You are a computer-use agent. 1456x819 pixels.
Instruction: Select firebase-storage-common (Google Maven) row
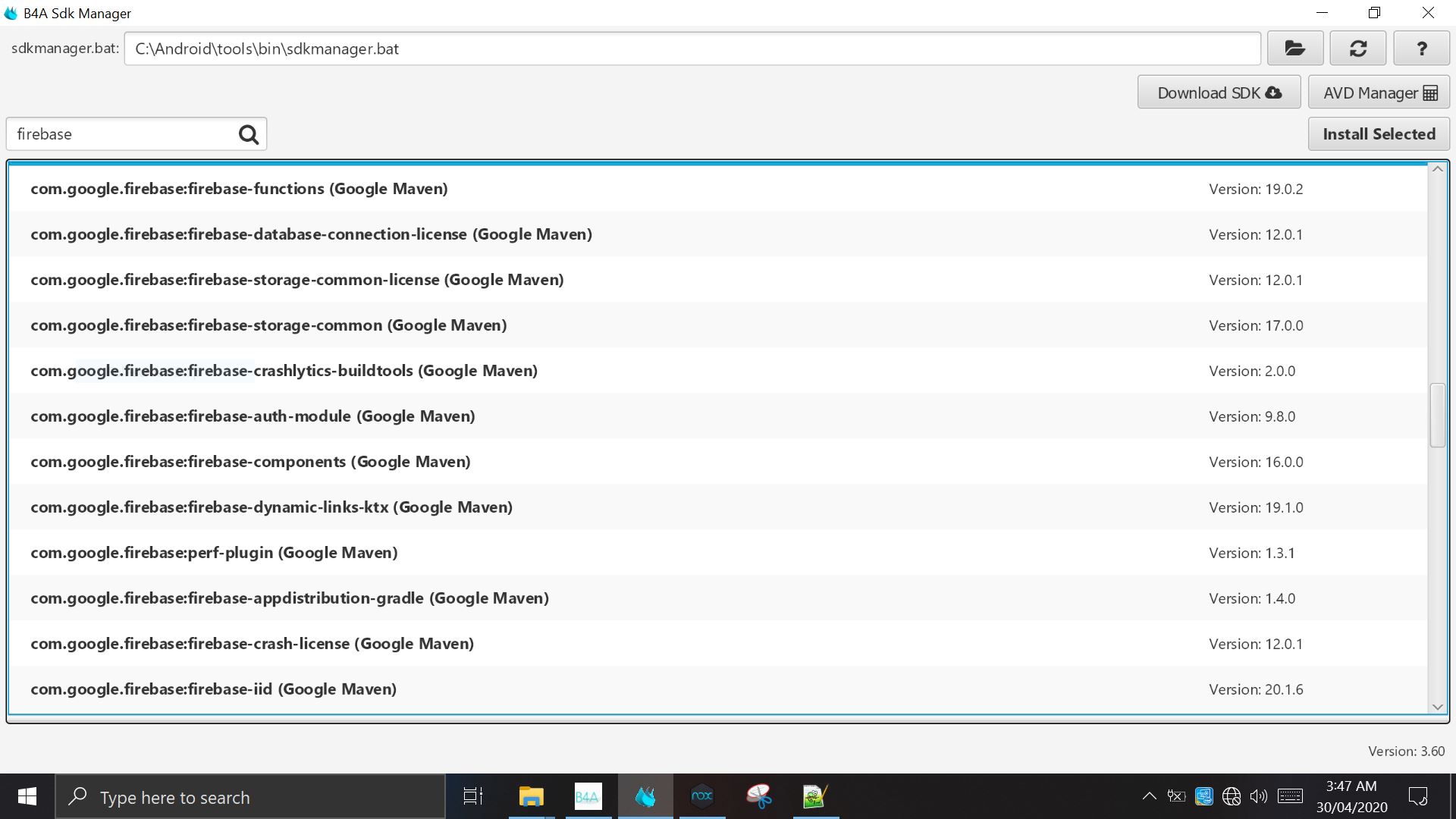pos(717,325)
